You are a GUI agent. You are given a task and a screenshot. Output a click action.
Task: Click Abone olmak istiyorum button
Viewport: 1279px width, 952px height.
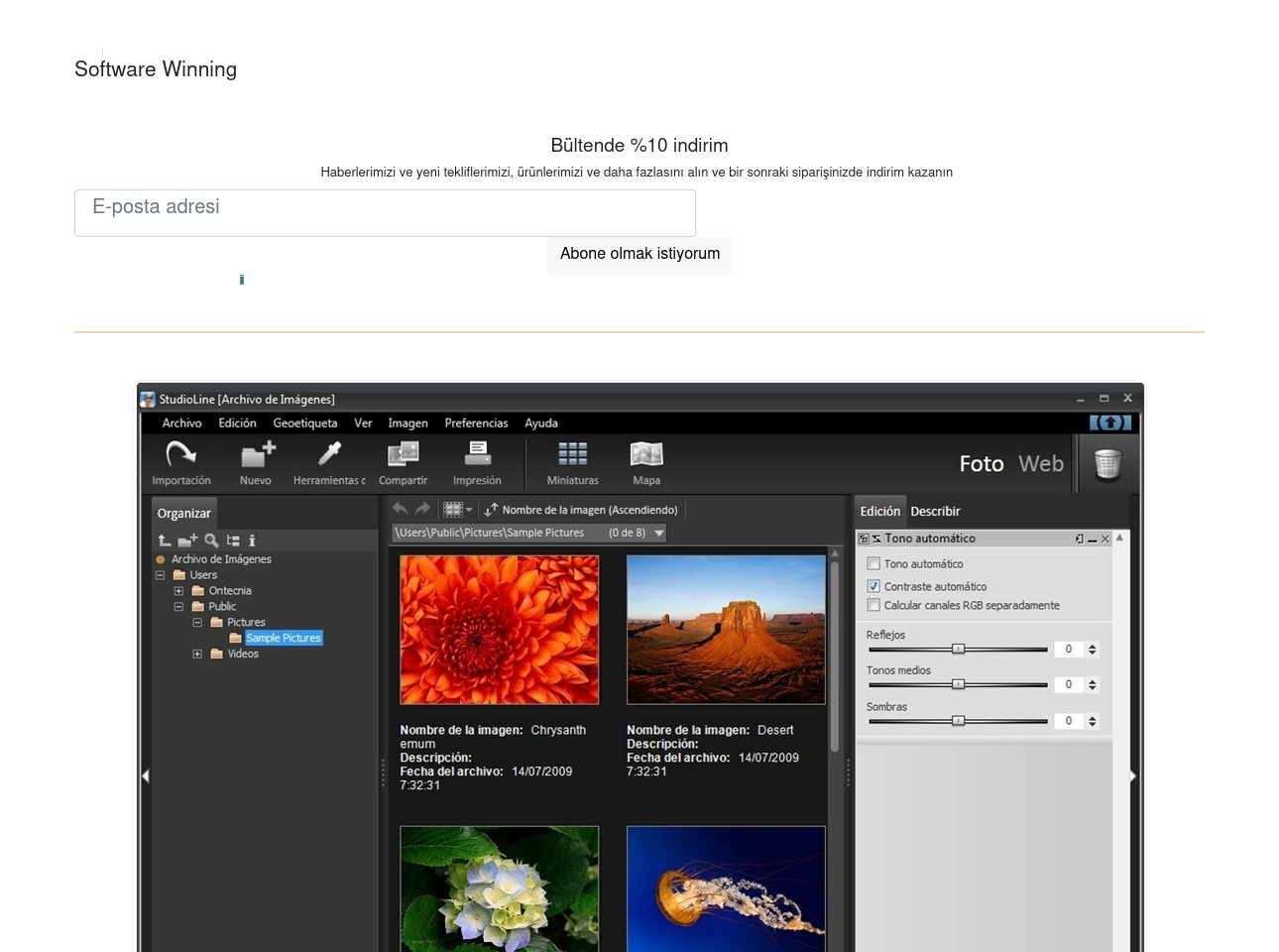[x=639, y=254]
